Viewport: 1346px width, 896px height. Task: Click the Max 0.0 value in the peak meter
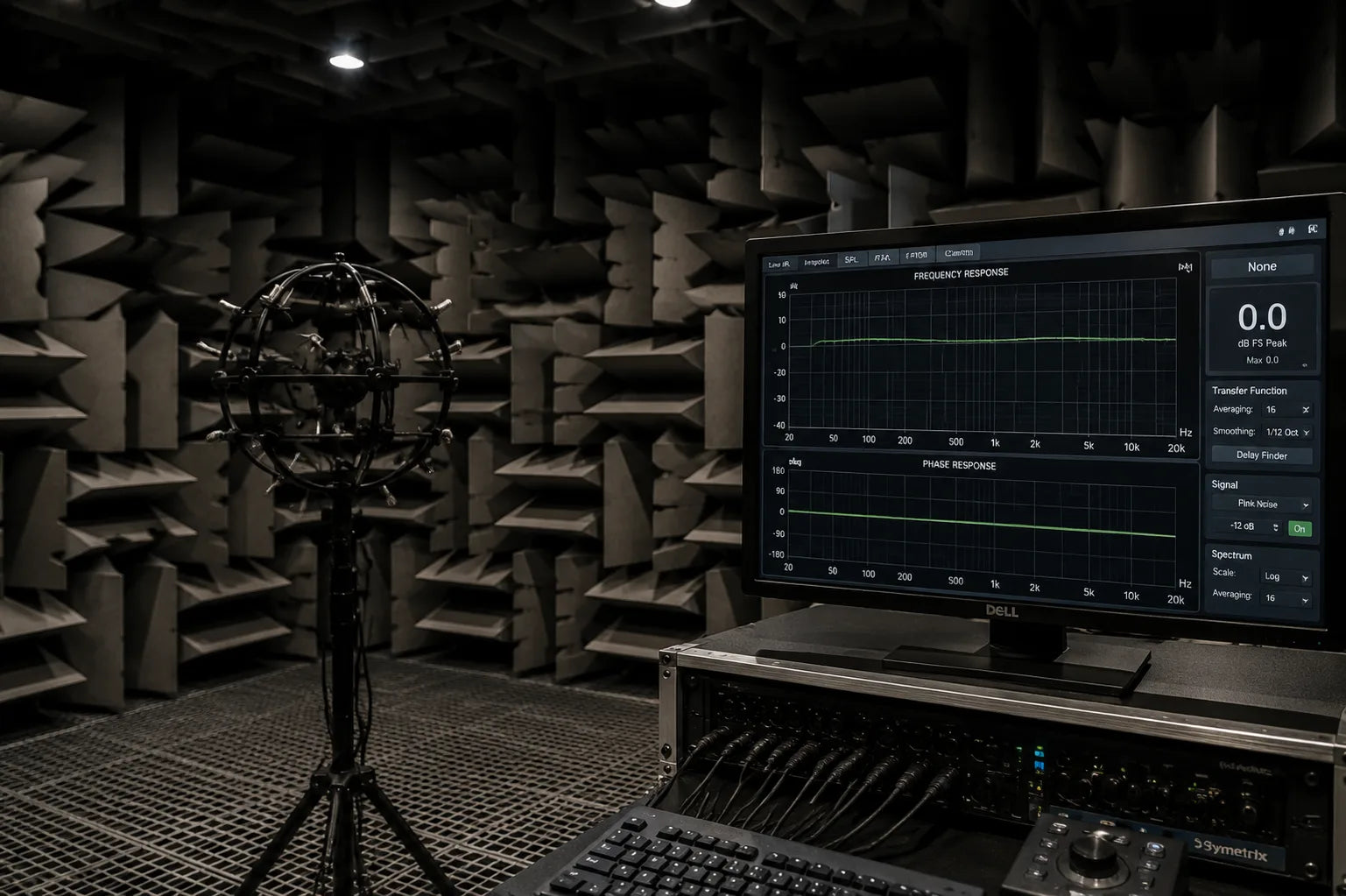coord(1262,360)
